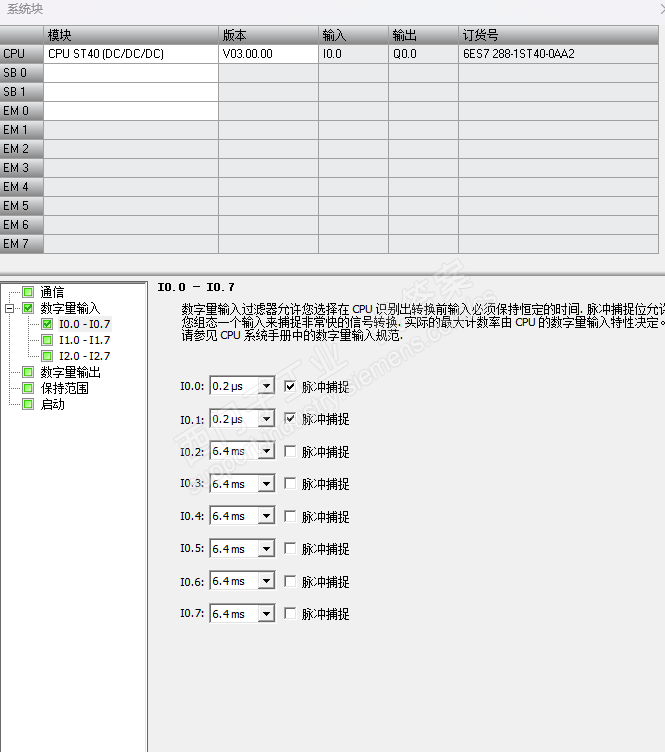
Task: Select the EM 1 row header
Action: pos(22,130)
